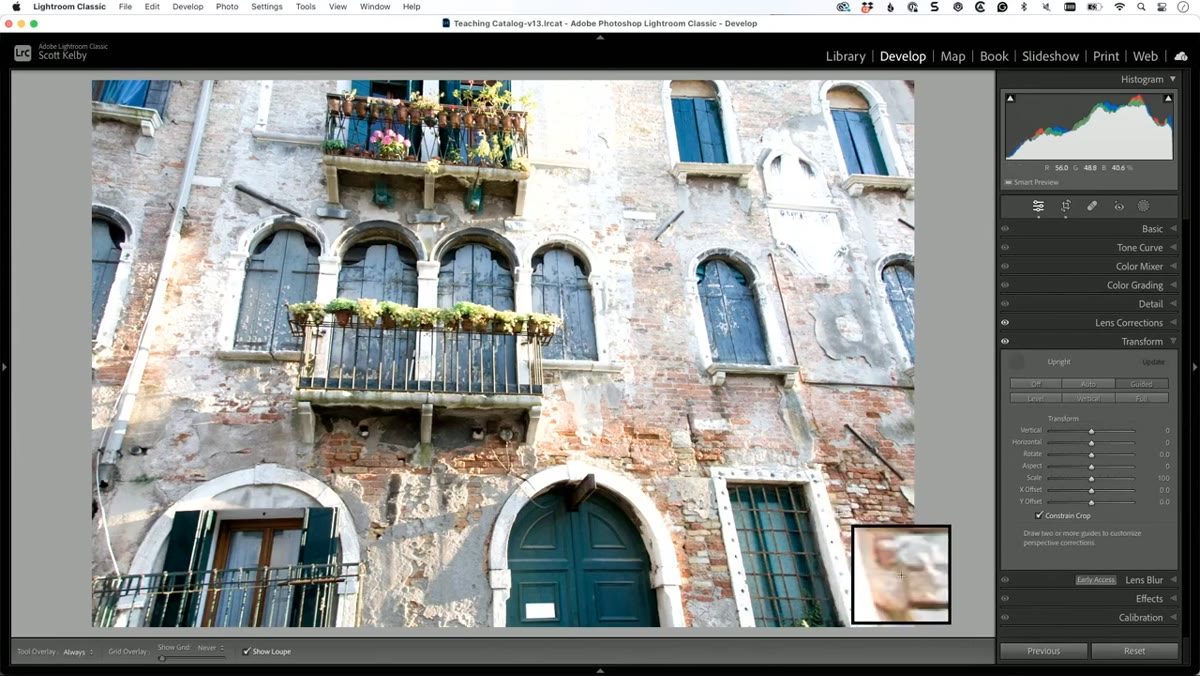Toggle histogram highlight clipping indicator

pos(1168,98)
